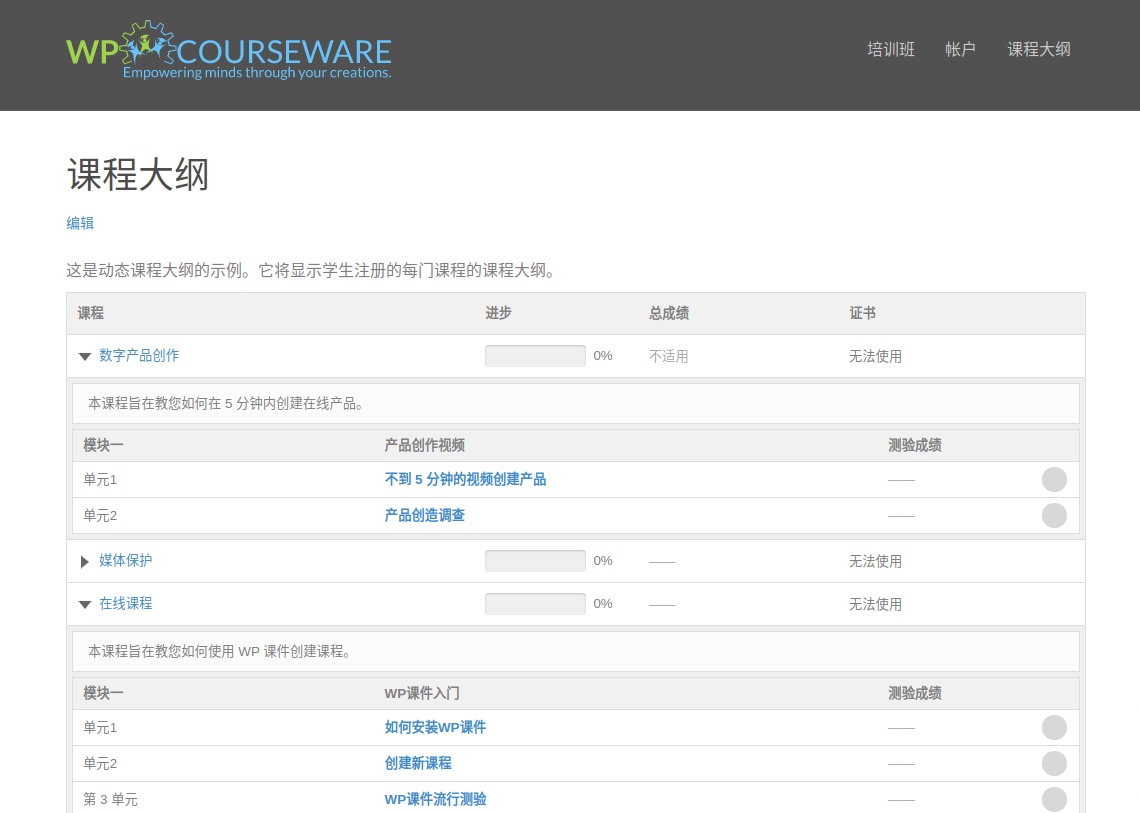This screenshot has height=813, width=1140.
Task: Select the course title 数字产品创作
Action: click(139, 355)
